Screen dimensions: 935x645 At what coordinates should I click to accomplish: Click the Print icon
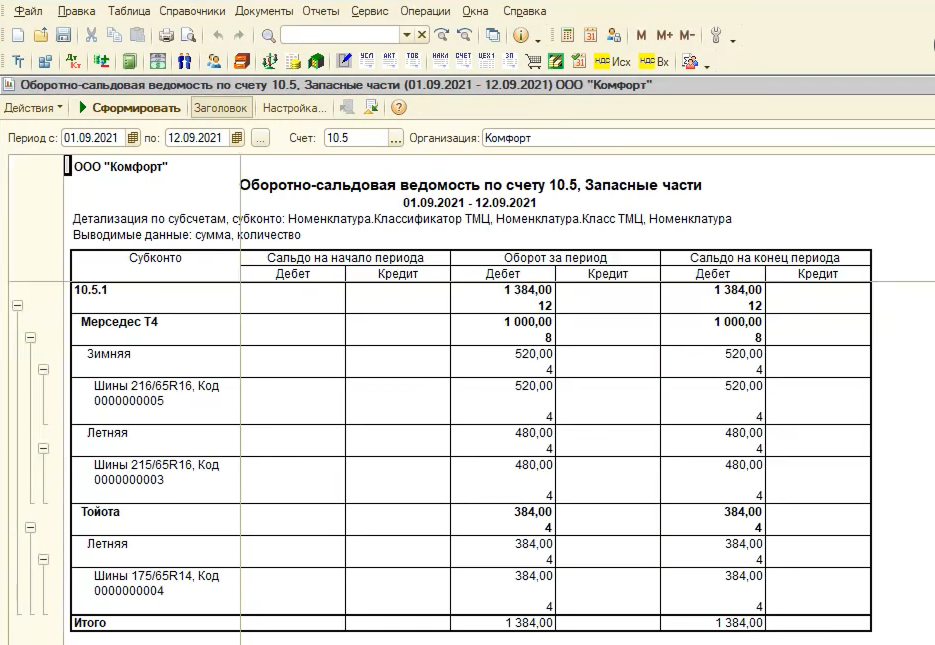pos(166,35)
